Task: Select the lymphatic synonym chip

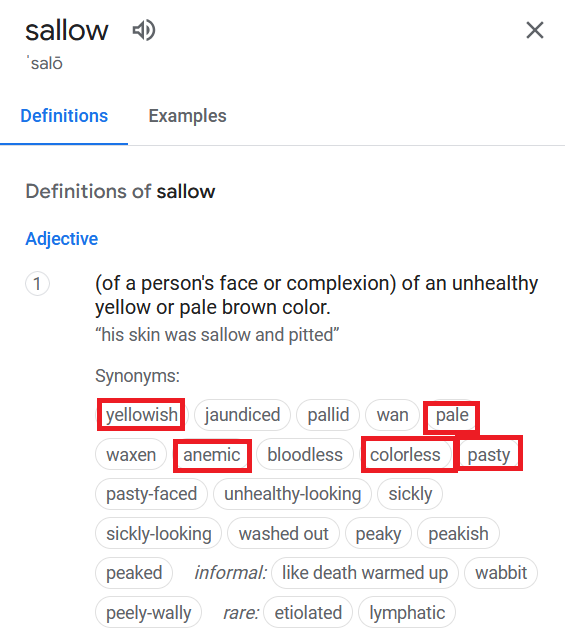Action: [407, 612]
